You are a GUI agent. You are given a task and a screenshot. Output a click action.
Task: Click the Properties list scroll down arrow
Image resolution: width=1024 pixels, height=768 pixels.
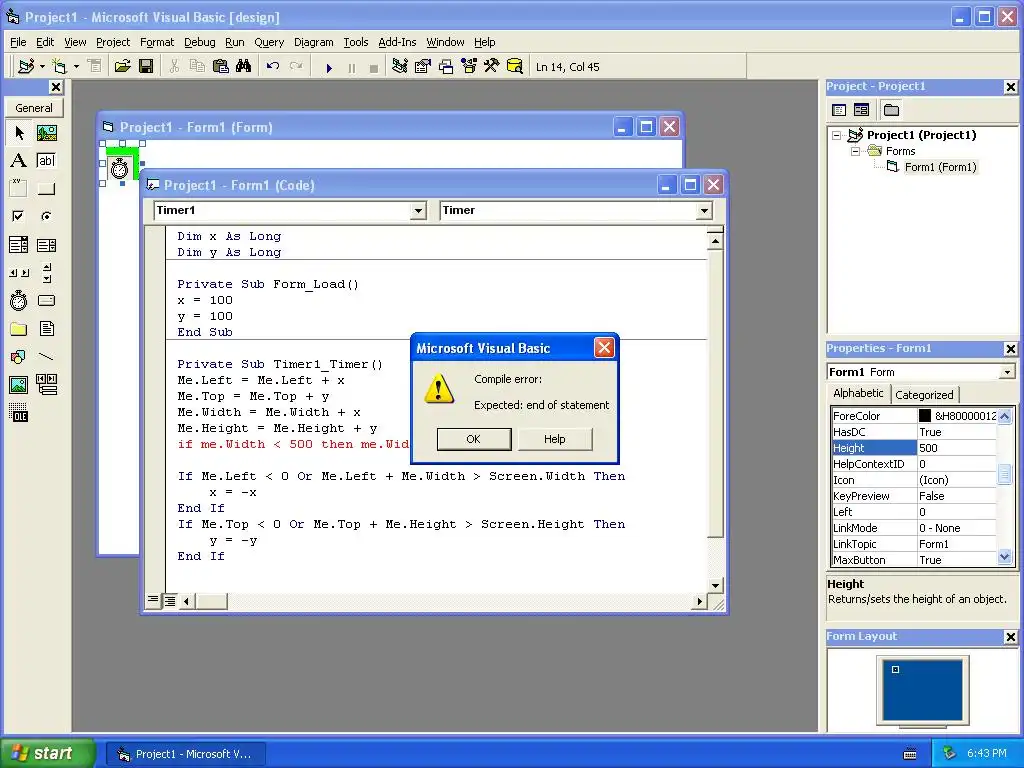tap(1004, 558)
